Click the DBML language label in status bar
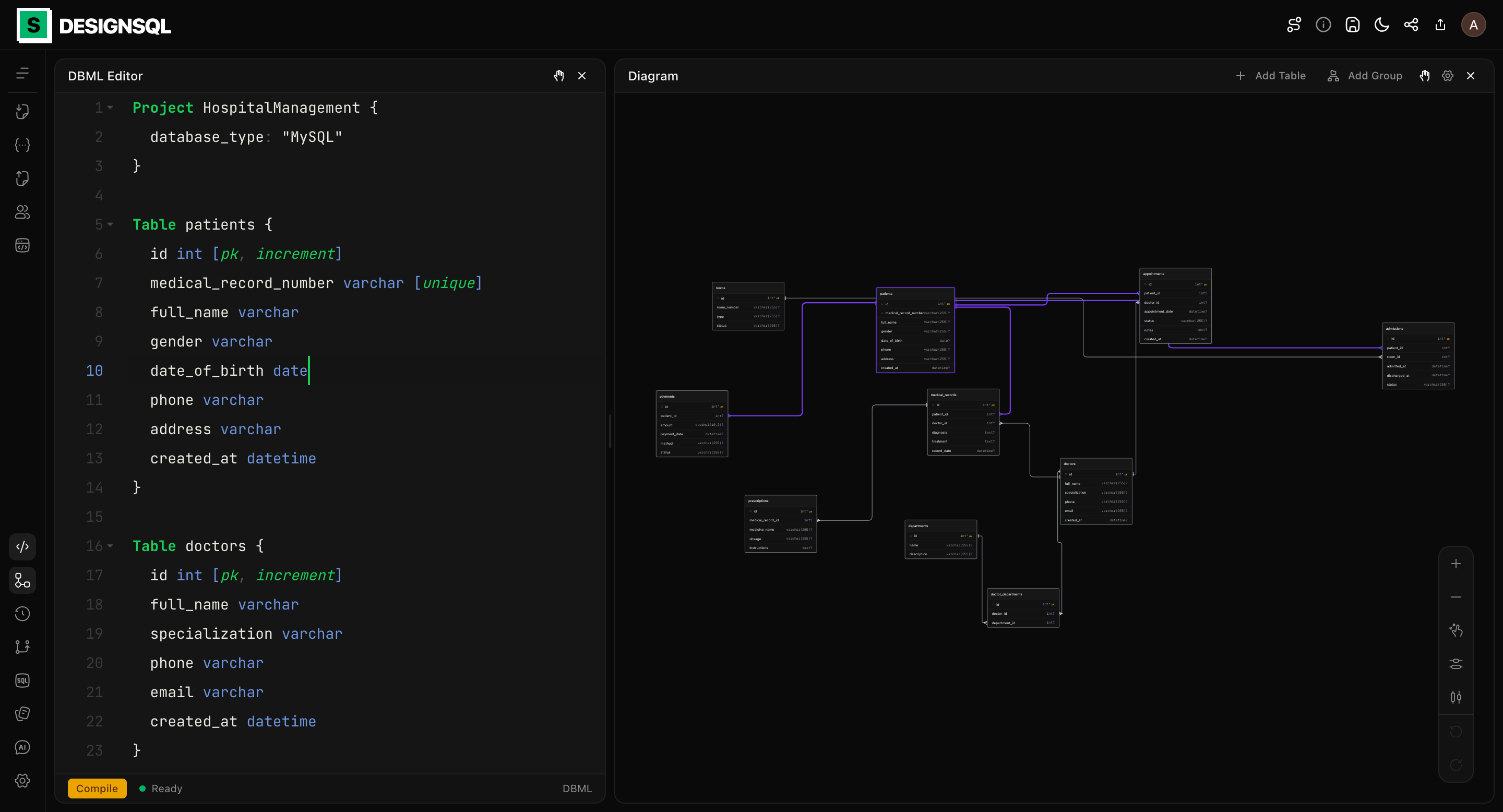The width and height of the screenshot is (1503, 812). [577, 789]
